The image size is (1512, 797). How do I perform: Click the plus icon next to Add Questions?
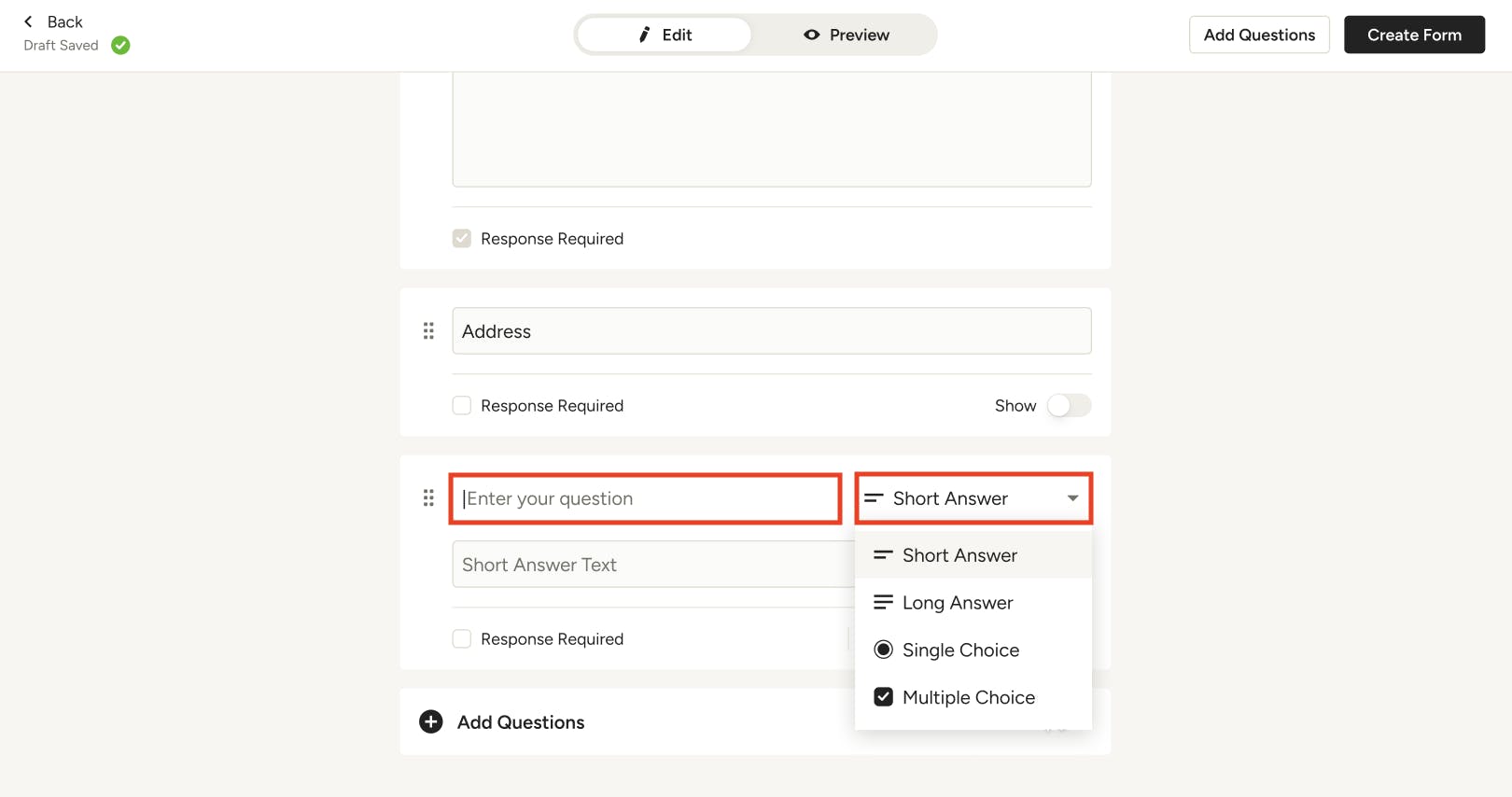[430, 722]
